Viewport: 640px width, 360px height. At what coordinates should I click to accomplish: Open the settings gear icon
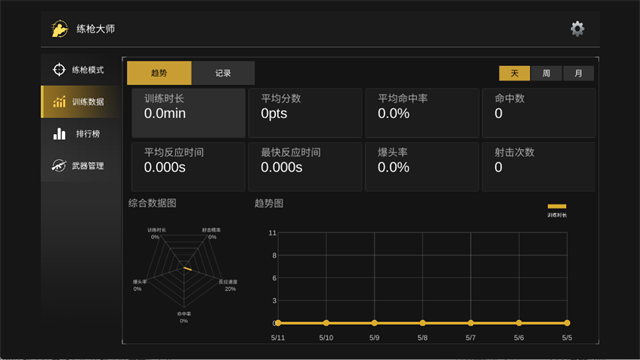click(577, 29)
